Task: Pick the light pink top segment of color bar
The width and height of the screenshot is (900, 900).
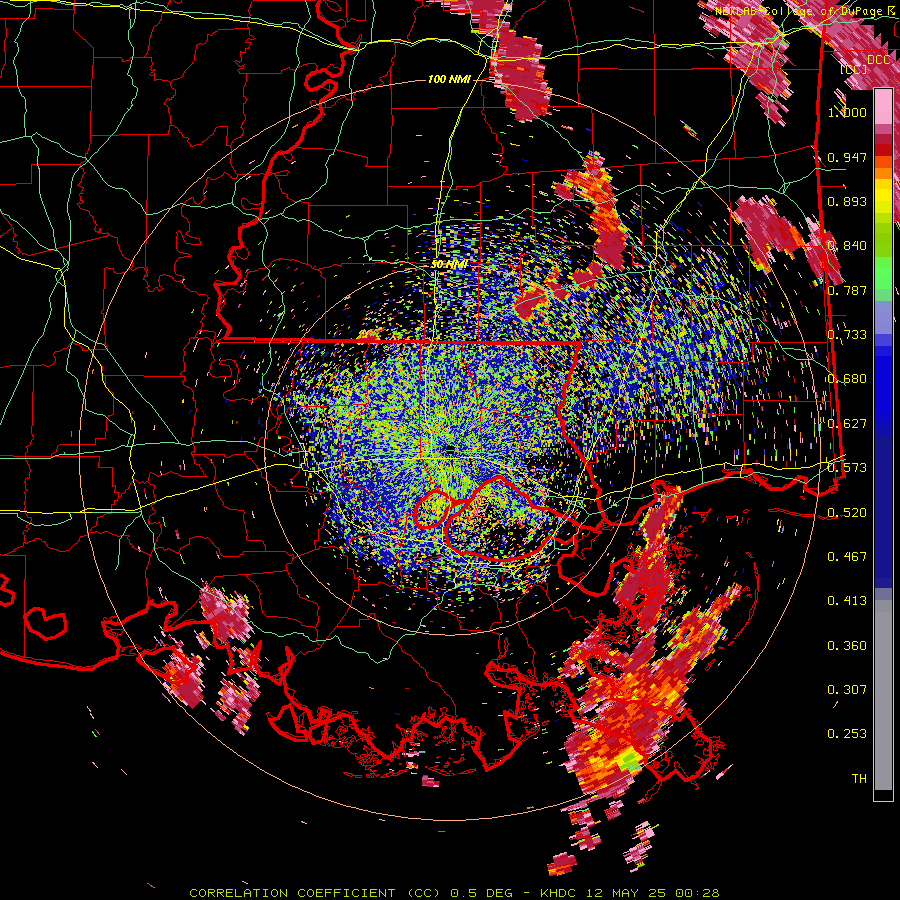Action: click(x=883, y=107)
